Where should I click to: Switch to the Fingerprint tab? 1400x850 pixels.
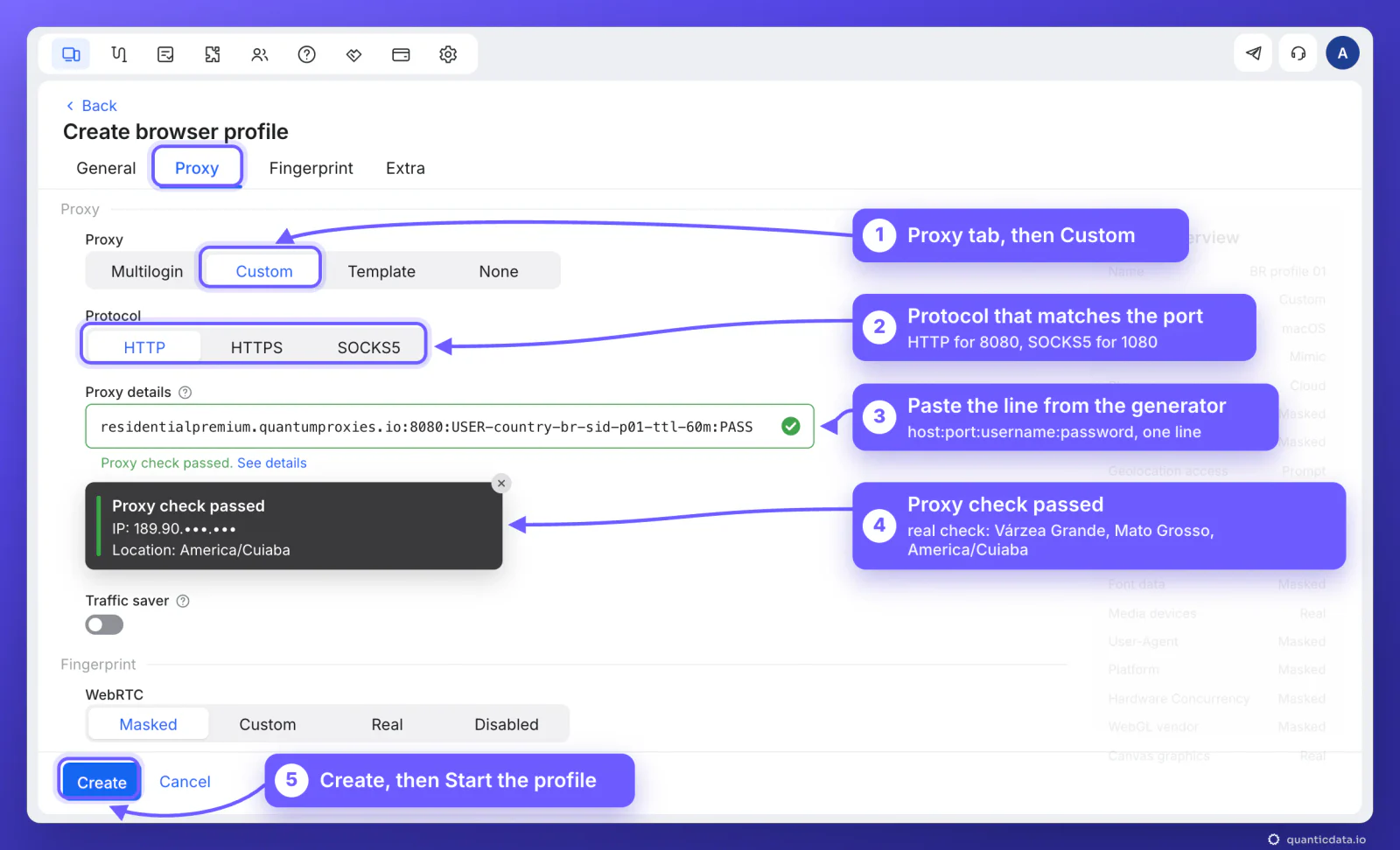pyautogui.click(x=311, y=168)
